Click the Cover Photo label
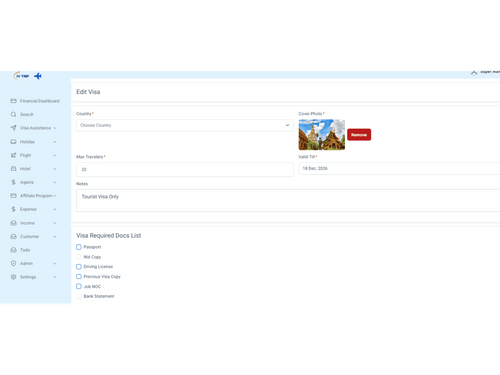 pyautogui.click(x=310, y=114)
